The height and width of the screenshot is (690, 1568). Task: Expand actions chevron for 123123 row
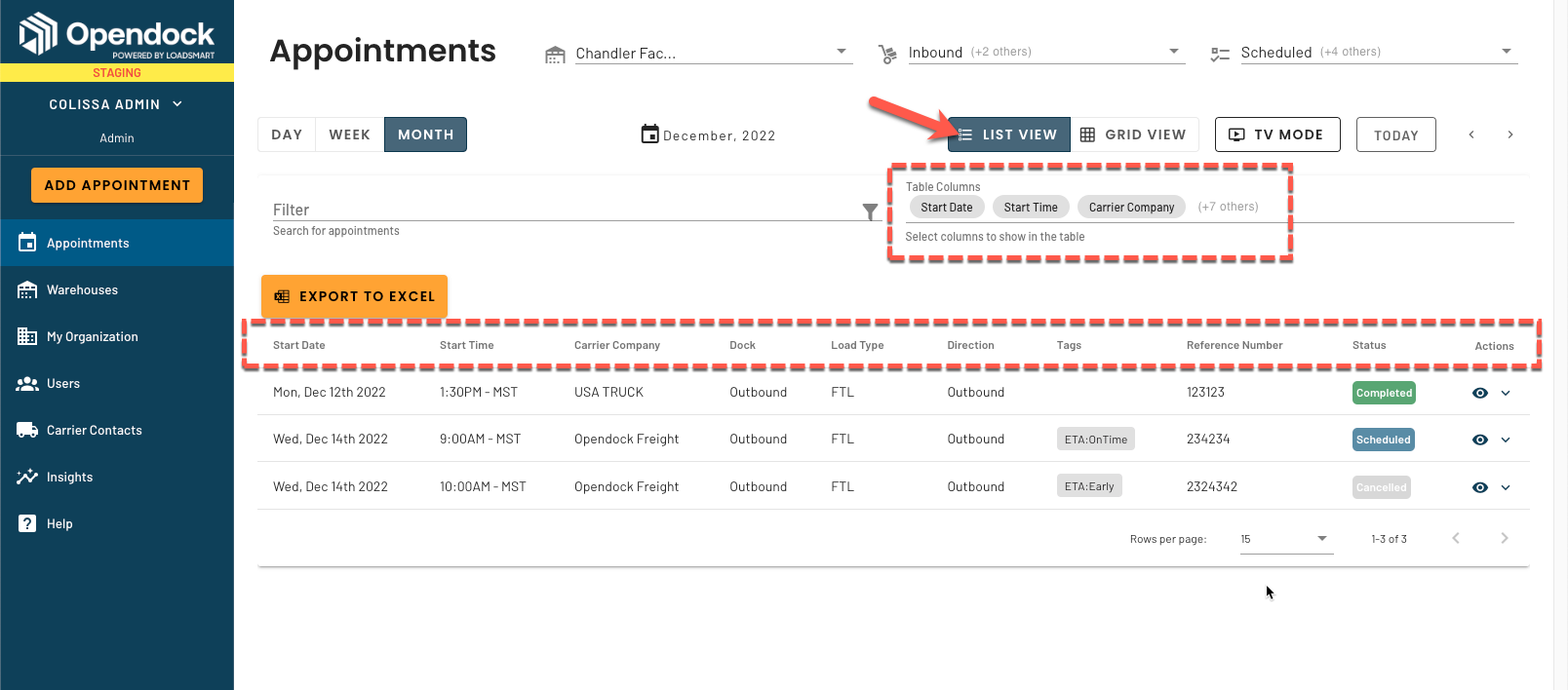(1506, 393)
